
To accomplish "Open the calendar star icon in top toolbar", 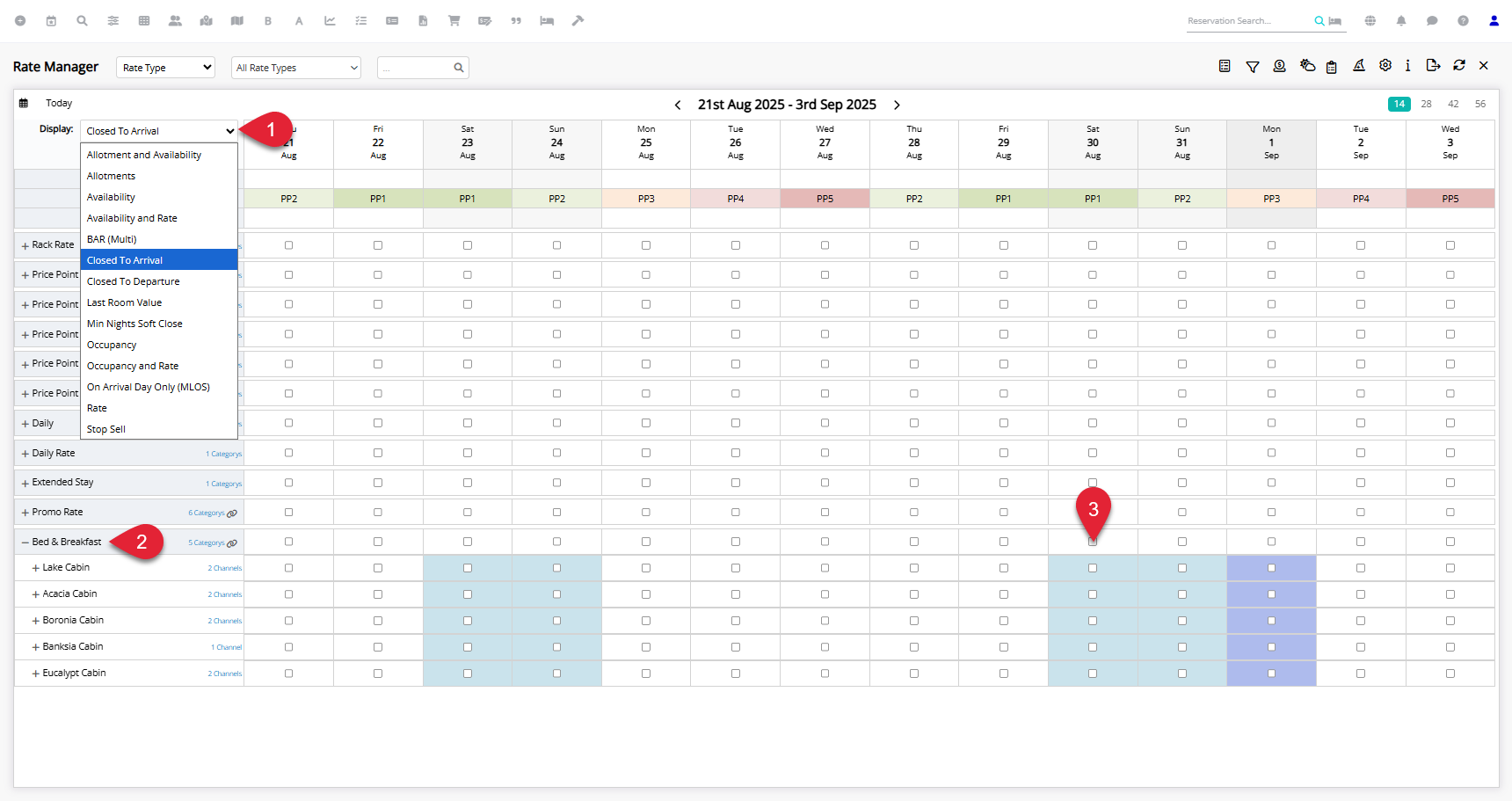I will 51,21.
